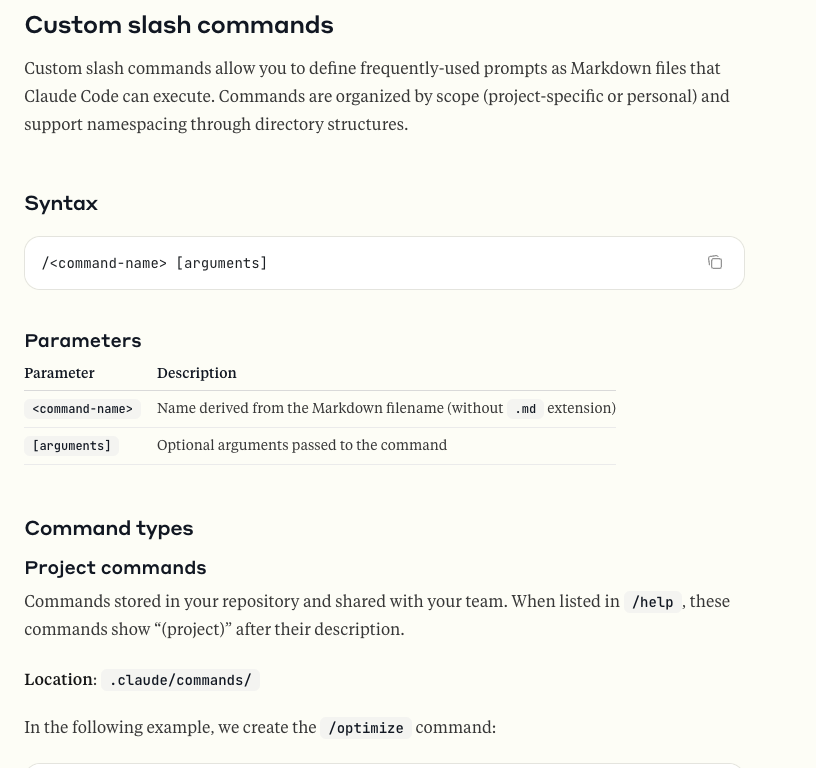The height and width of the screenshot is (768, 816).
Task: Click the /help inline code
Action: (652, 602)
